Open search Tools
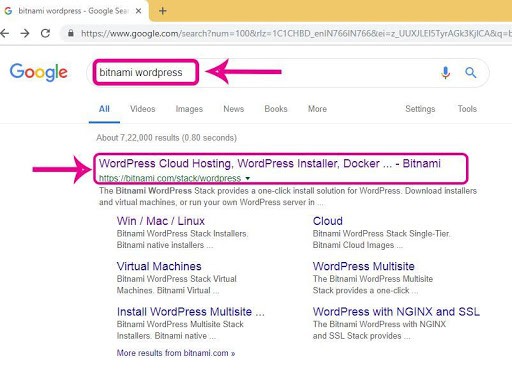The width and height of the screenshot is (512, 370). [467, 109]
